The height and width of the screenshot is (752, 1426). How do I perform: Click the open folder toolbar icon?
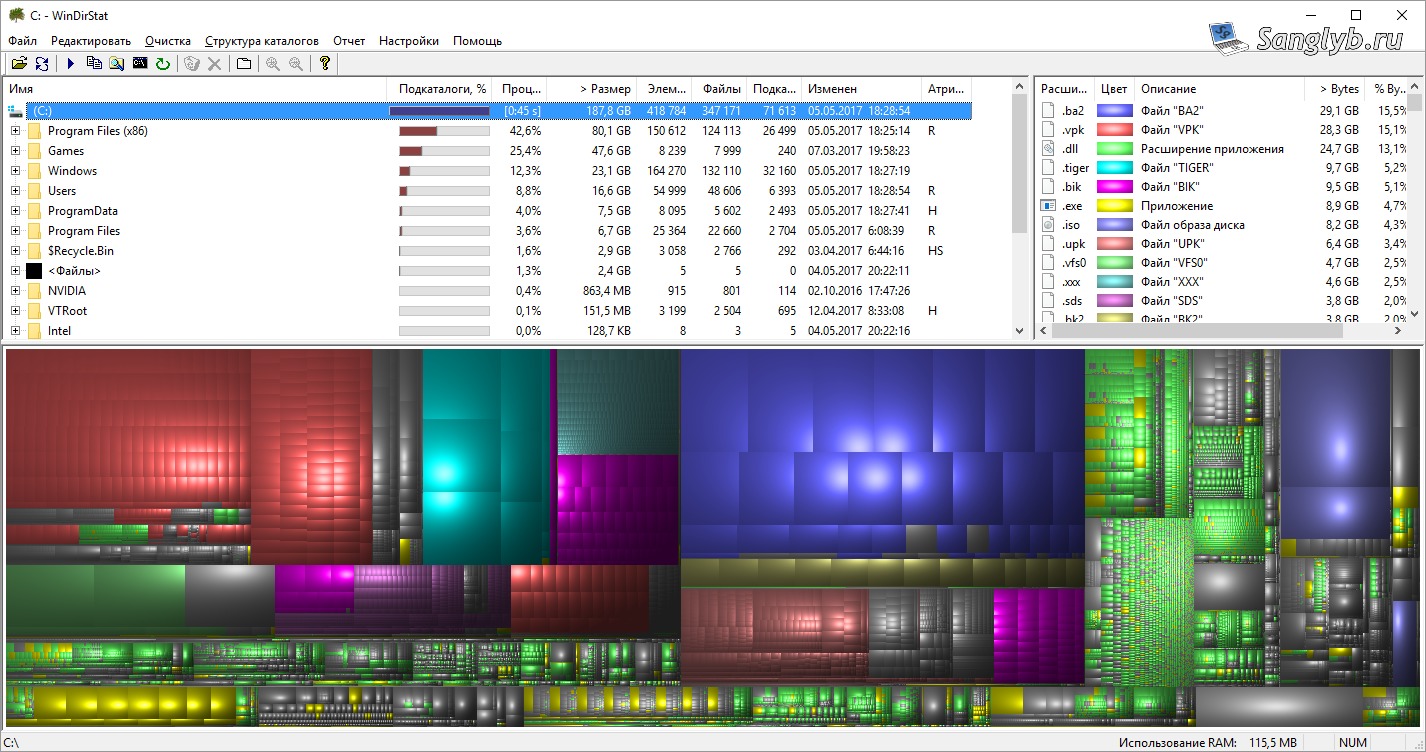[x=19, y=64]
